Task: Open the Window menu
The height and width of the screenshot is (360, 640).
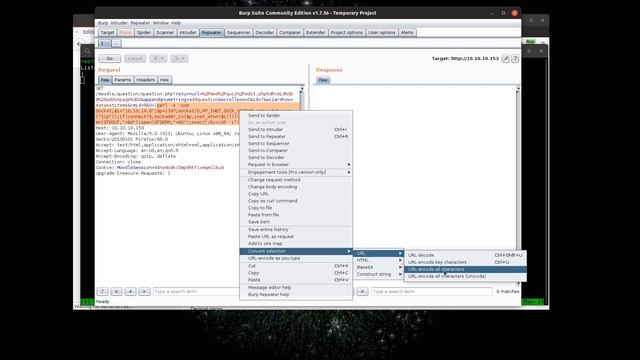Action: click(161, 23)
